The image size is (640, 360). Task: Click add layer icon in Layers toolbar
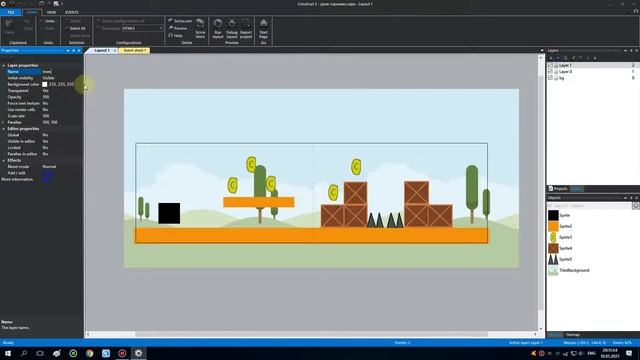coord(551,58)
